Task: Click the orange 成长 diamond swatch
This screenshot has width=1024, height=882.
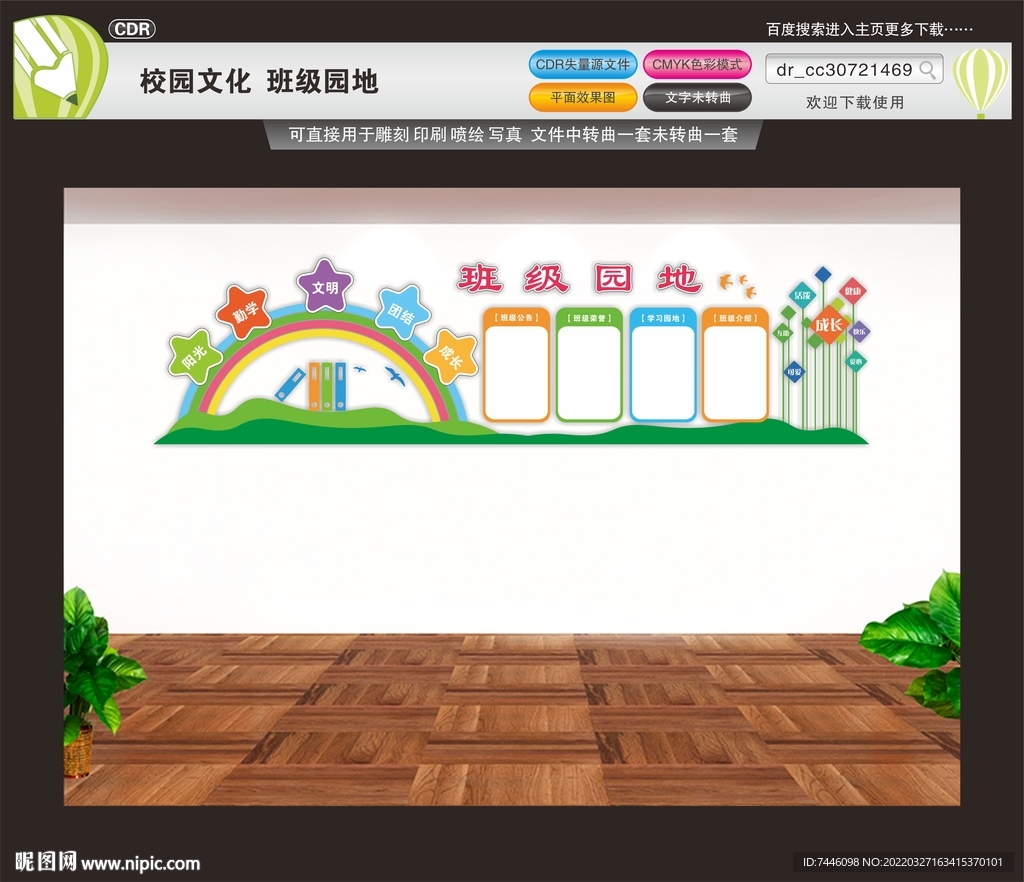Action: tap(831, 325)
